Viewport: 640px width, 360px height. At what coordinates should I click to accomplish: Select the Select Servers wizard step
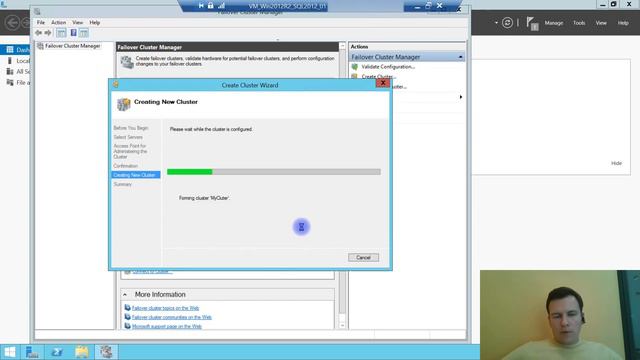pyautogui.click(x=128, y=137)
